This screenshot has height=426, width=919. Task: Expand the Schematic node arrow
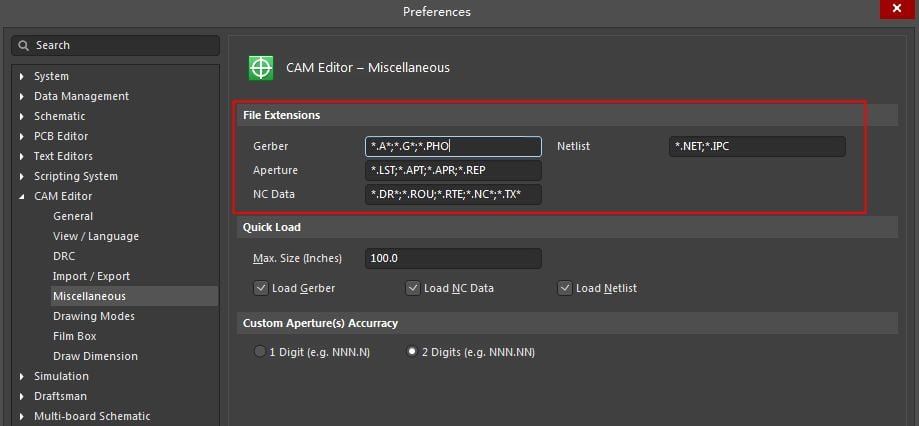click(22, 117)
